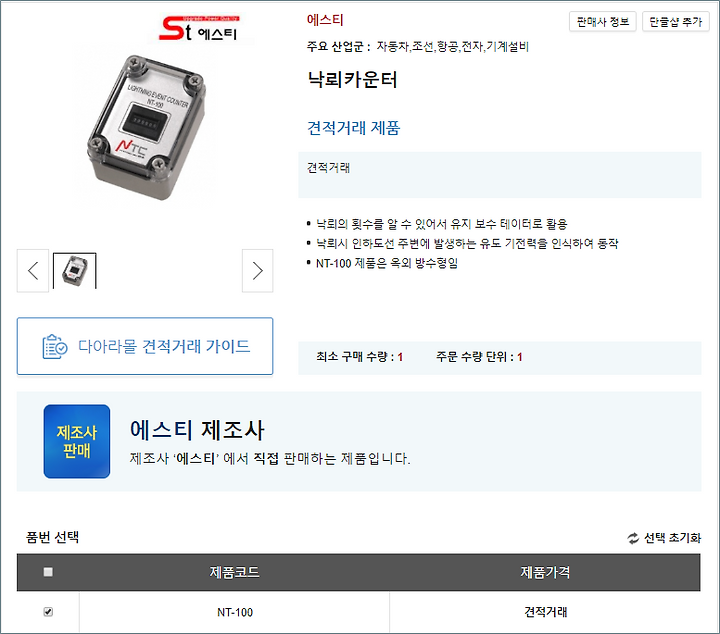720x634 pixels.
Task: Open 다이아몰 견적거래 가이드 banner
Action: pyautogui.click(x=145, y=346)
